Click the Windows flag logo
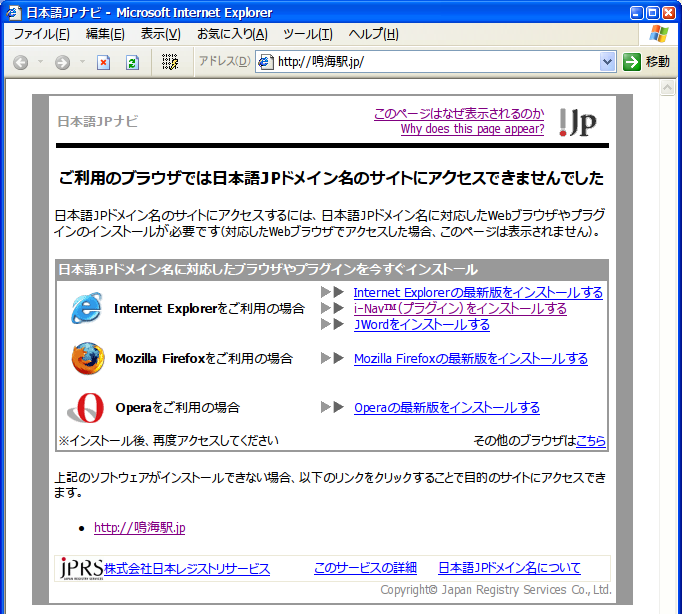 click(659, 34)
